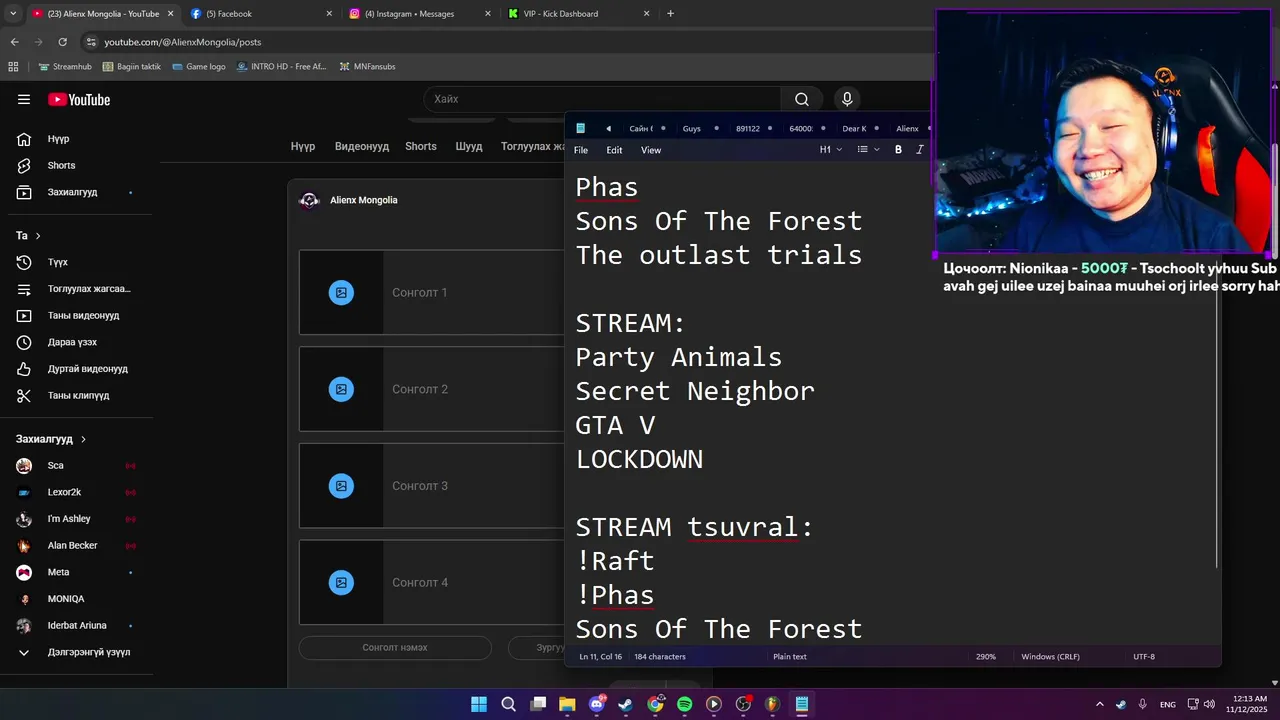Switch to the Facebook browser tab
1280x720 pixels.
262,14
